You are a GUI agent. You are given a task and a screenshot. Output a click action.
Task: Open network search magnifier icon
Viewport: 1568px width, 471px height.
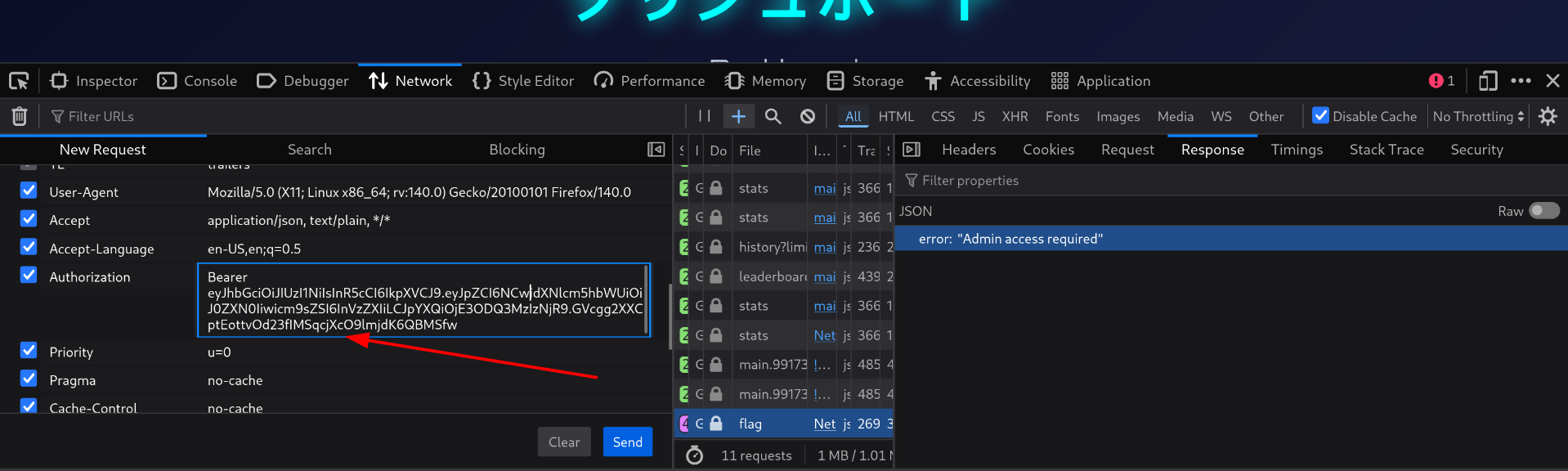click(773, 116)
